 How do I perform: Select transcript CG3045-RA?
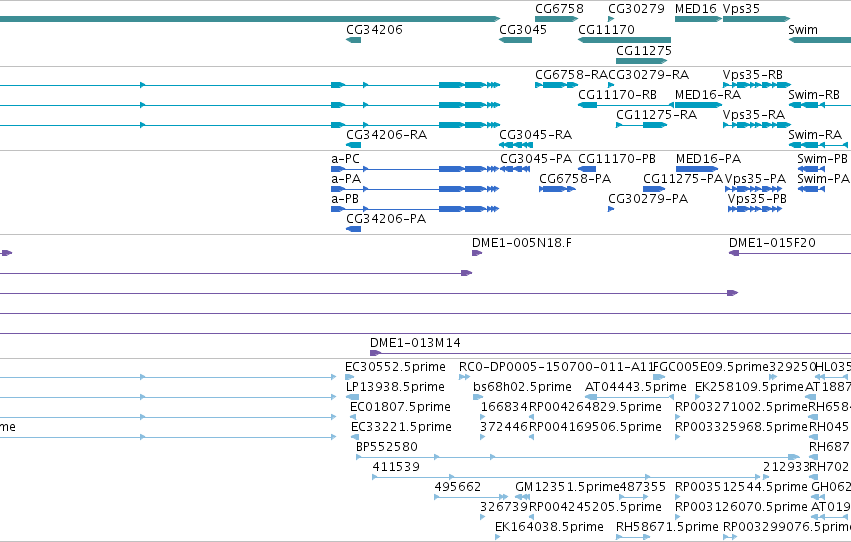pos(516,145)
